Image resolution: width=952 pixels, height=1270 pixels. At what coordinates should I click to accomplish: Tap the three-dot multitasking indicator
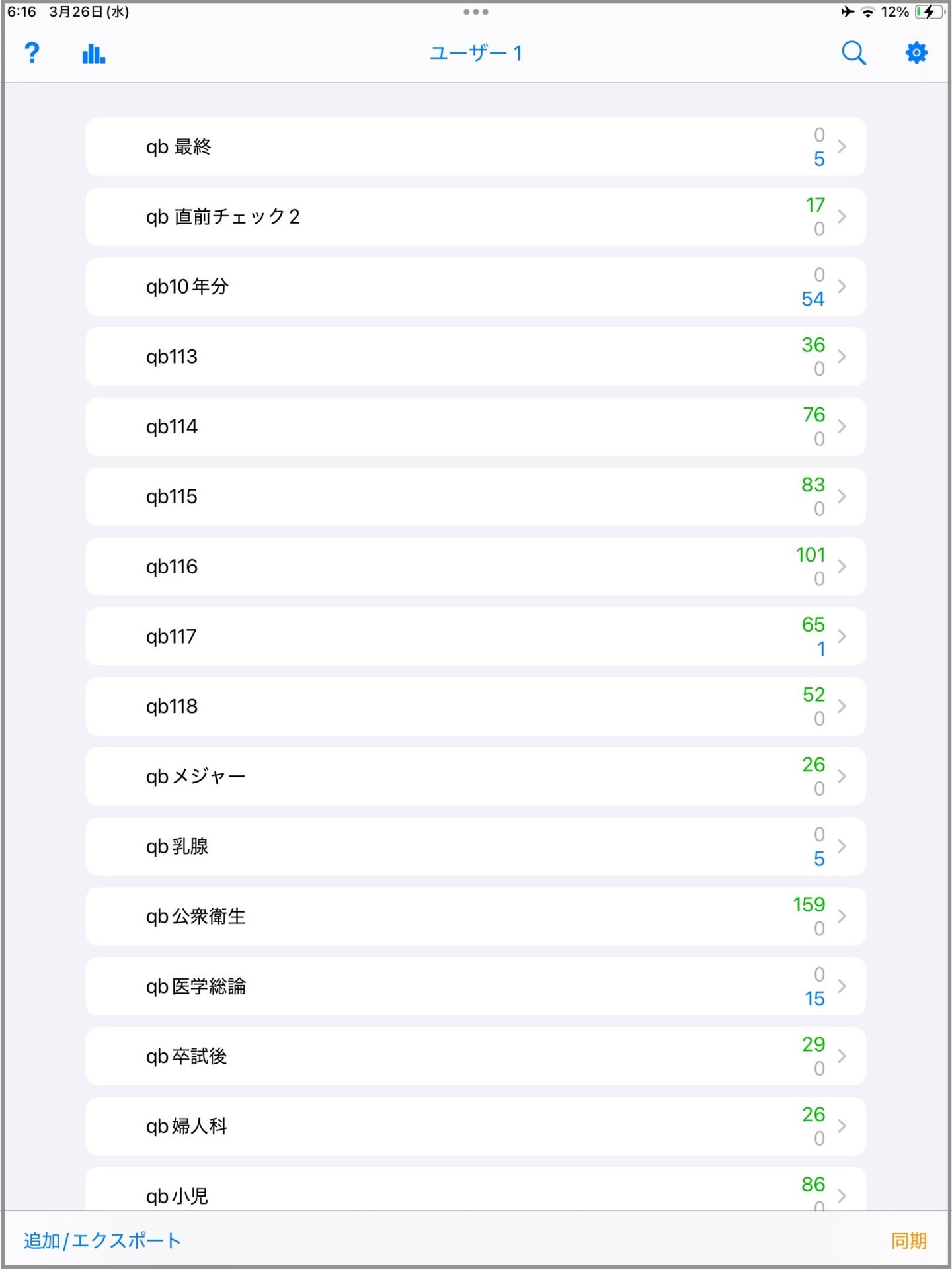pos(476,12)
